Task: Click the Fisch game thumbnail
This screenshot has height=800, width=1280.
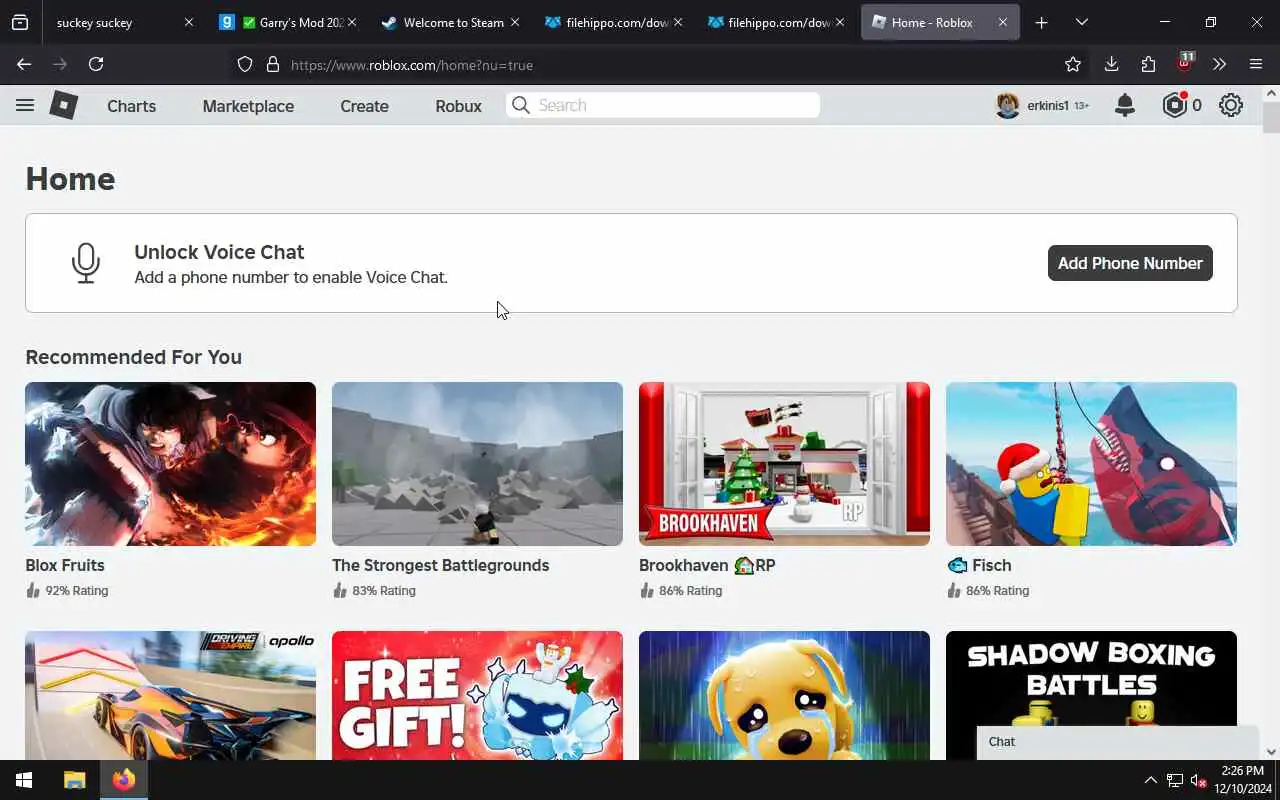Action: (1091, 464)
